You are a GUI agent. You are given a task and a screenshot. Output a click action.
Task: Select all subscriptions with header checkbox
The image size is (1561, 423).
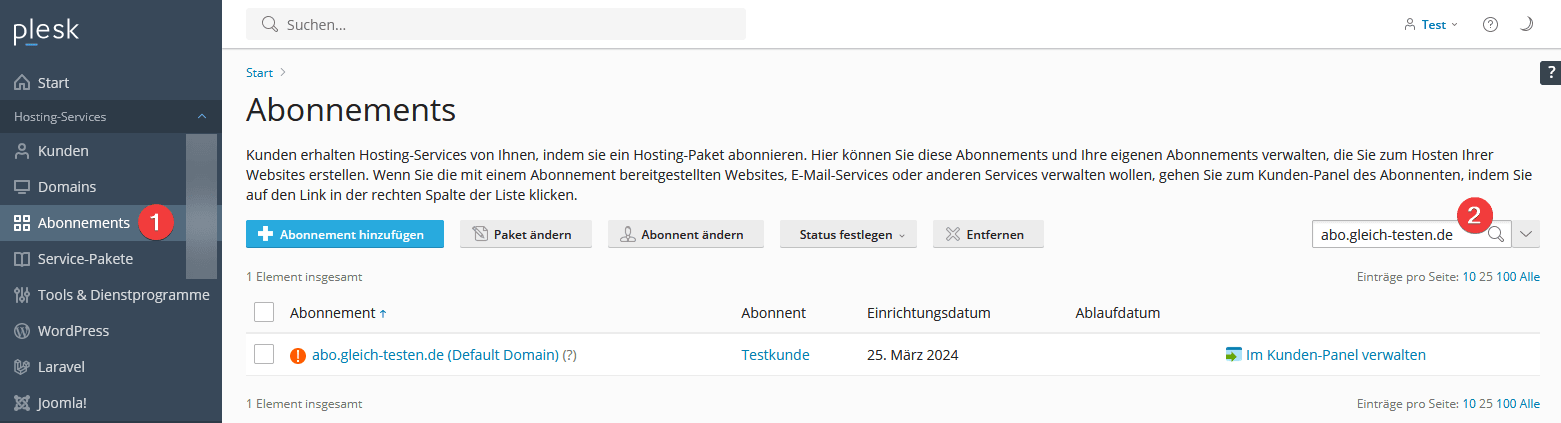264,313
